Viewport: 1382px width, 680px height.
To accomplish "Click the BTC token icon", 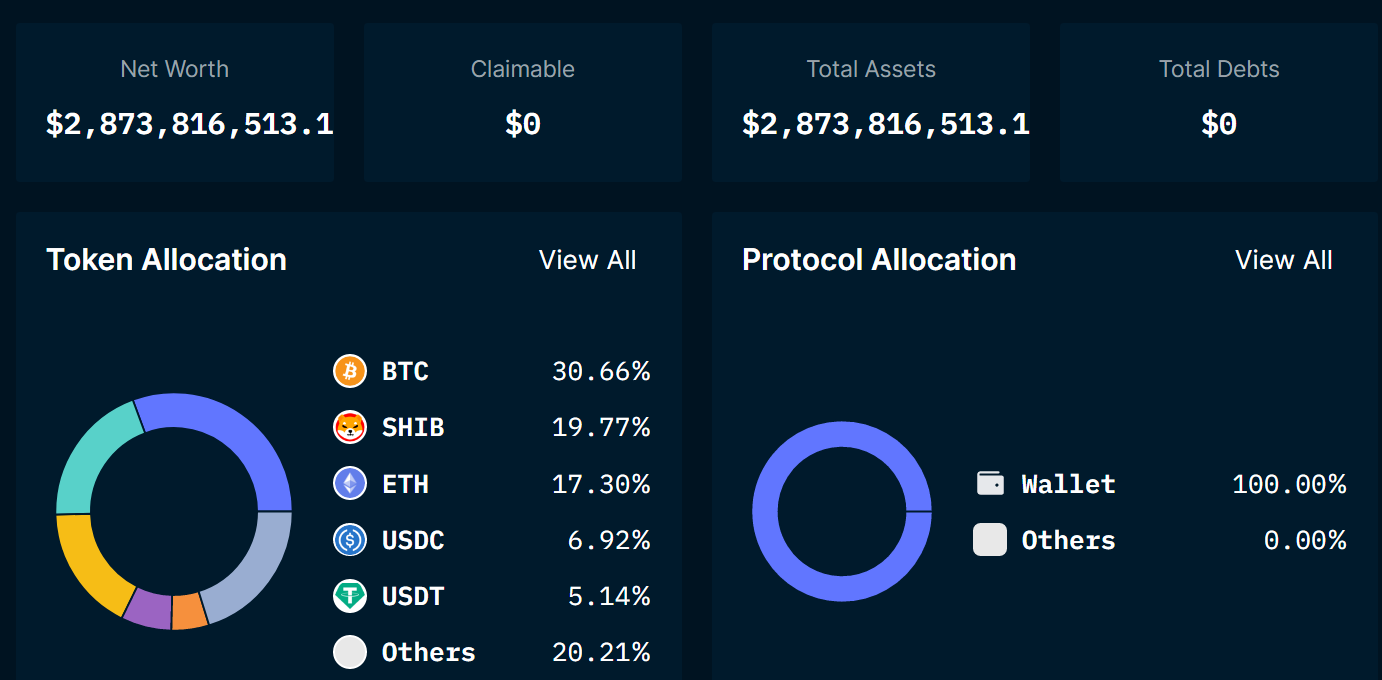I will pyautogui.click(x=350, y=371).
